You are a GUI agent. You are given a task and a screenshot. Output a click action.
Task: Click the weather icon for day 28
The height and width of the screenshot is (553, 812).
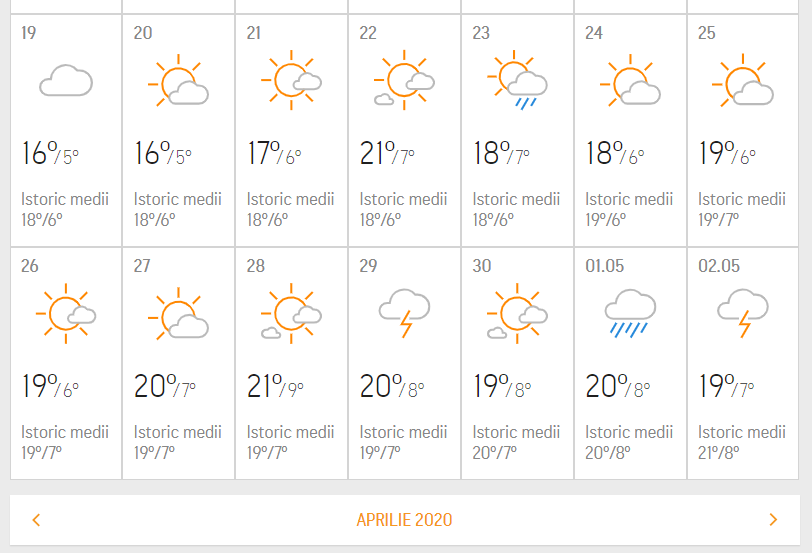pyautogui.click(x=292, y=313)
